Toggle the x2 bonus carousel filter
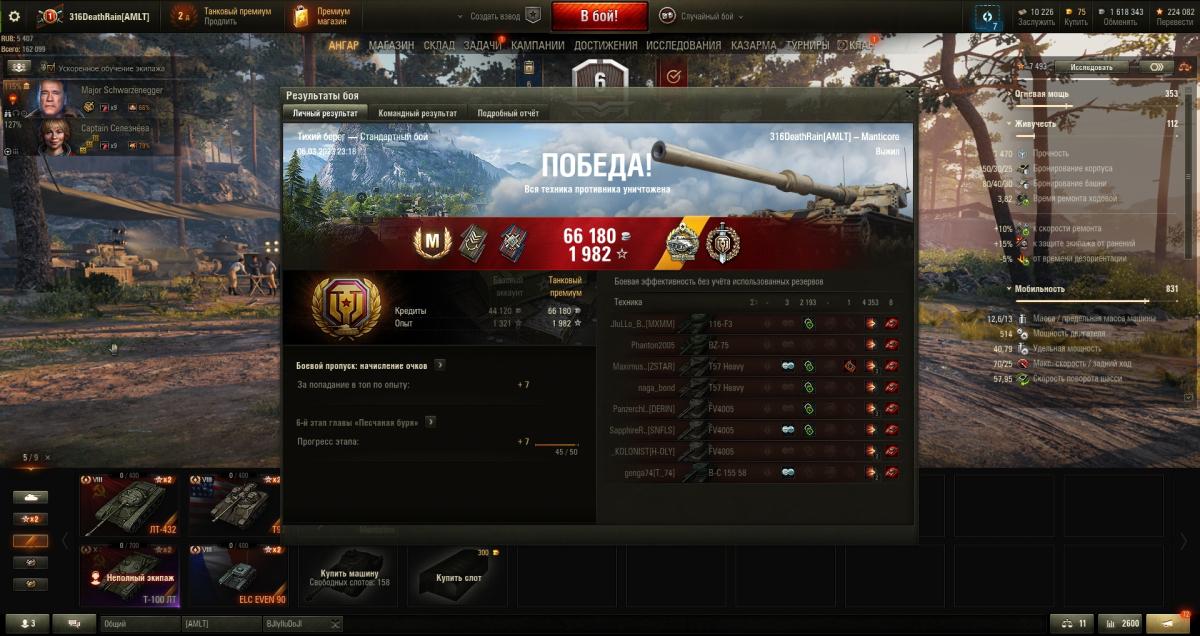The width and height of the screenshot is (1200, 636). coord(30,519)
